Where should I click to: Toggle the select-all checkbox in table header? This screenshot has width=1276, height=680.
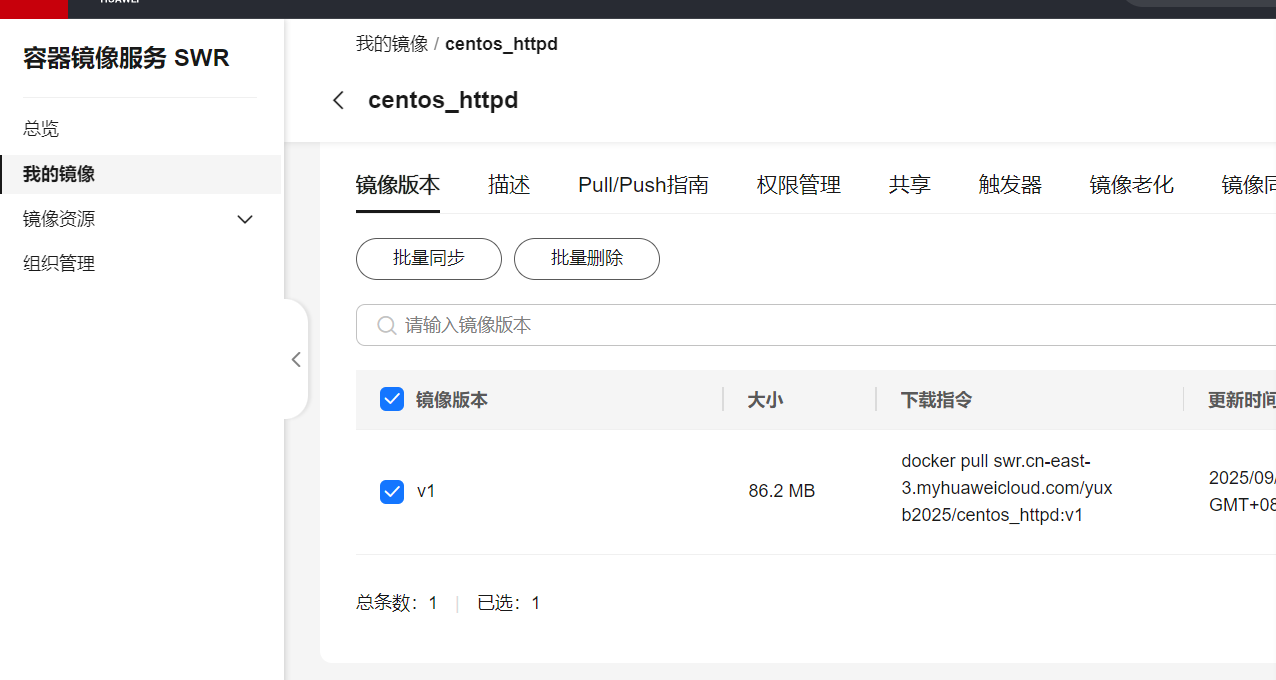tap(392, 400)
